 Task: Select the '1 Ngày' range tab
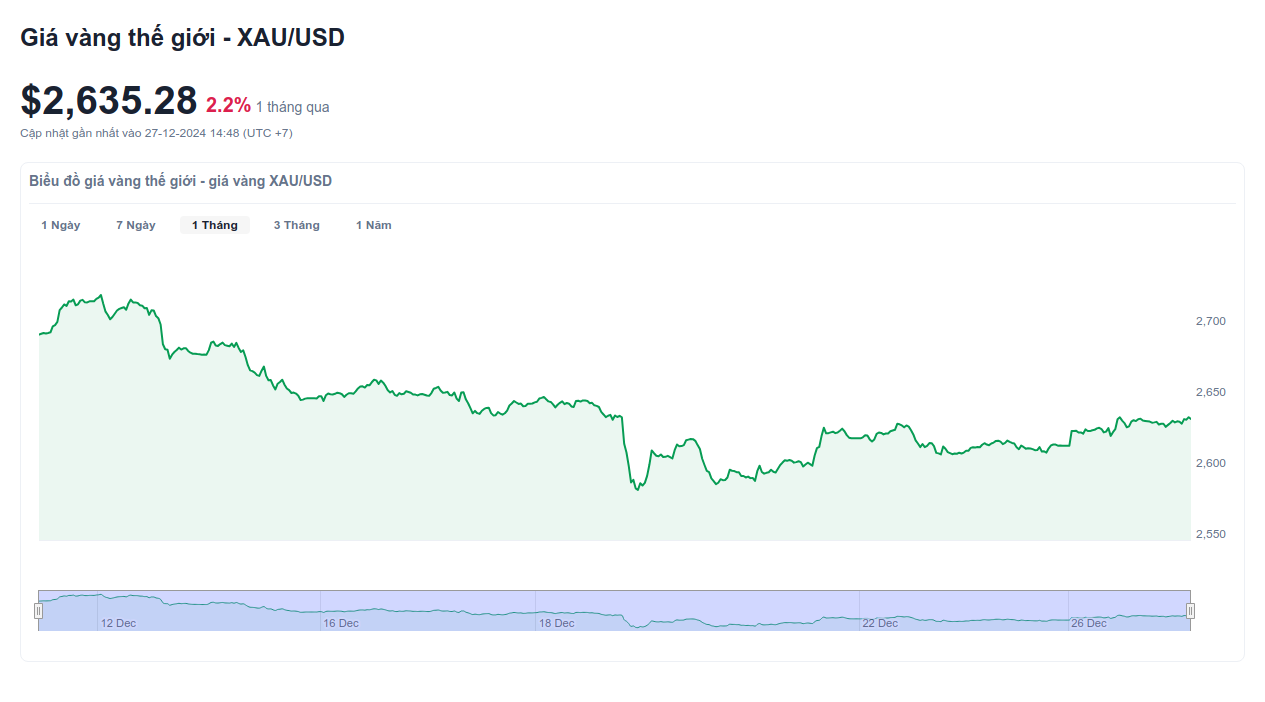tap(61, 225)
